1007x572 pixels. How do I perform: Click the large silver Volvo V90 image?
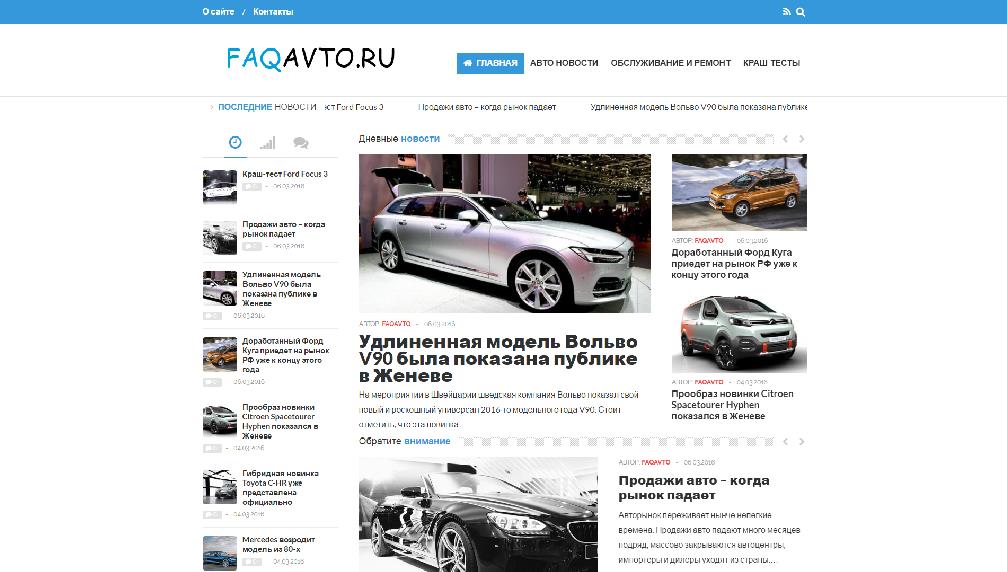505,233
